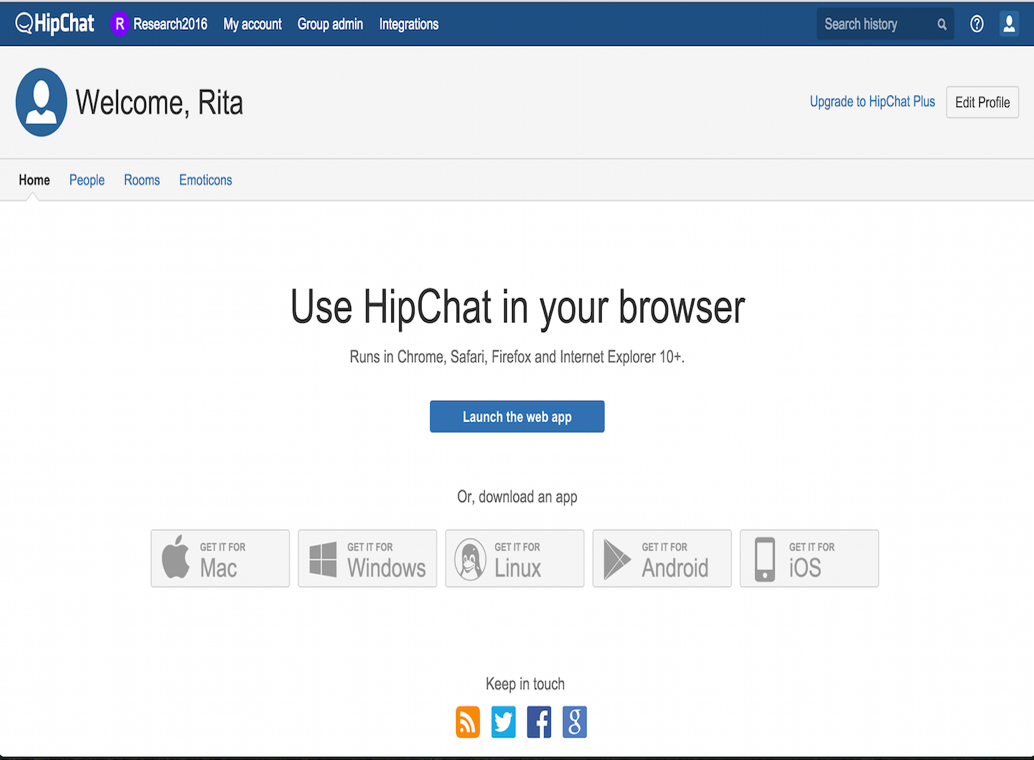
Task: Open the Twitter icon
Action: point(503,722)
